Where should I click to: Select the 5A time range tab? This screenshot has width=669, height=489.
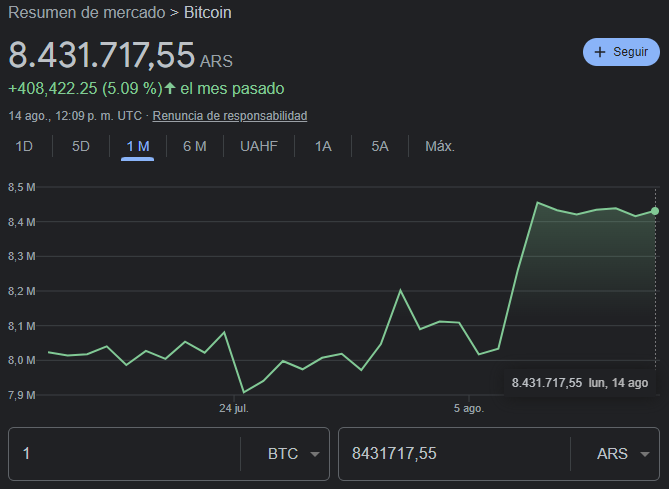tap(380, 146)
